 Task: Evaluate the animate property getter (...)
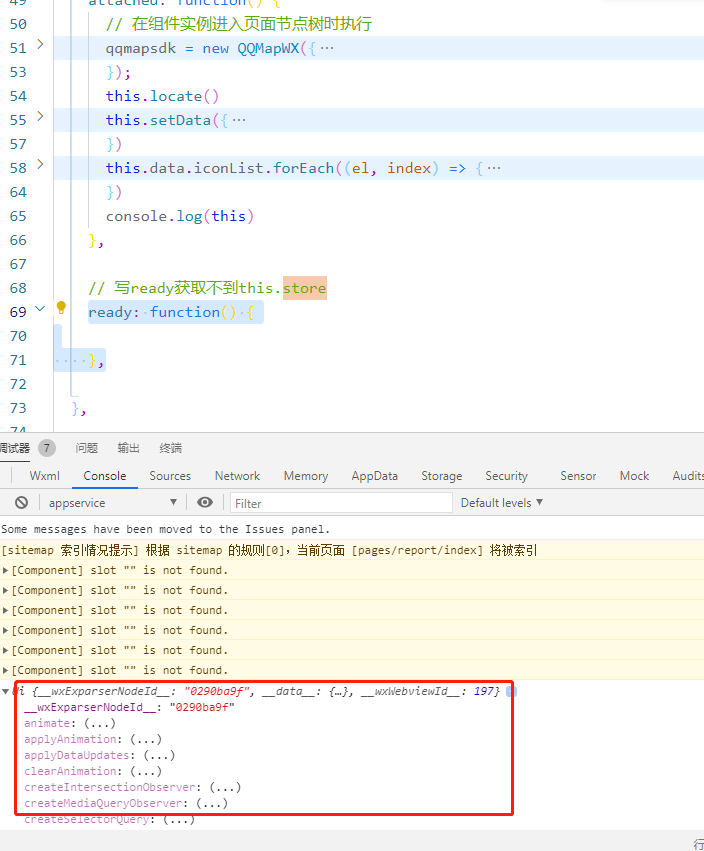pyautogui.click(x=99, y=723)
